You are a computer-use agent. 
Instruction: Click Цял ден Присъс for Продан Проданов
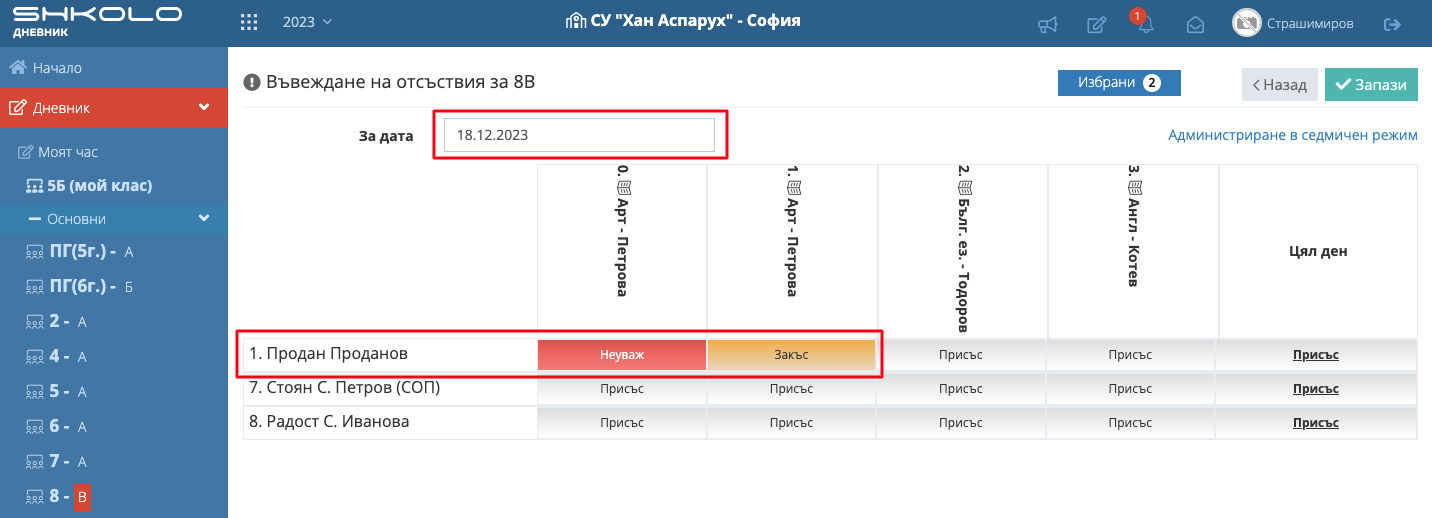coord(1316,355)
